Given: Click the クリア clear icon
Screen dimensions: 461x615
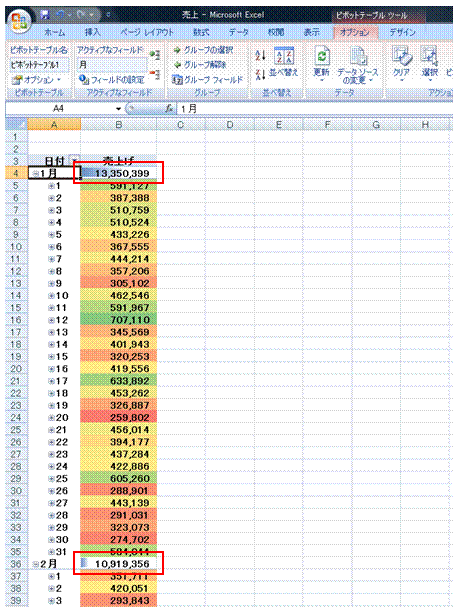Looking at the screenshot, I should point(401,56).
